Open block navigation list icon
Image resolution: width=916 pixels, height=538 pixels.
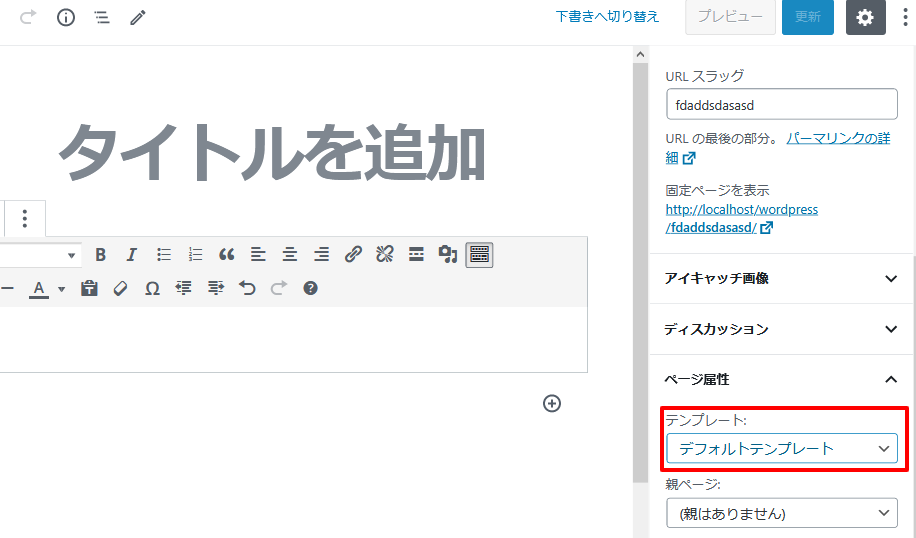(102, 18)
